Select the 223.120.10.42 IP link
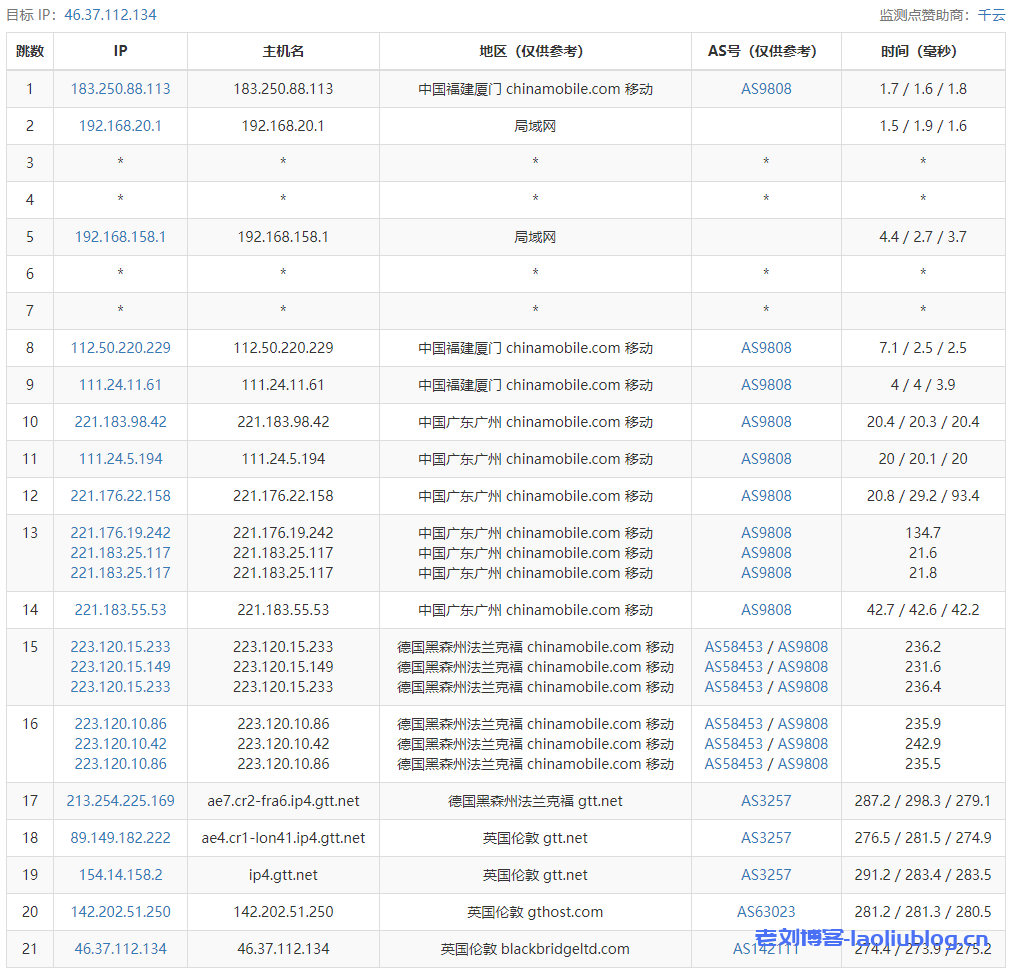This screenshot has height=976, width=1014. click(120, 744)
